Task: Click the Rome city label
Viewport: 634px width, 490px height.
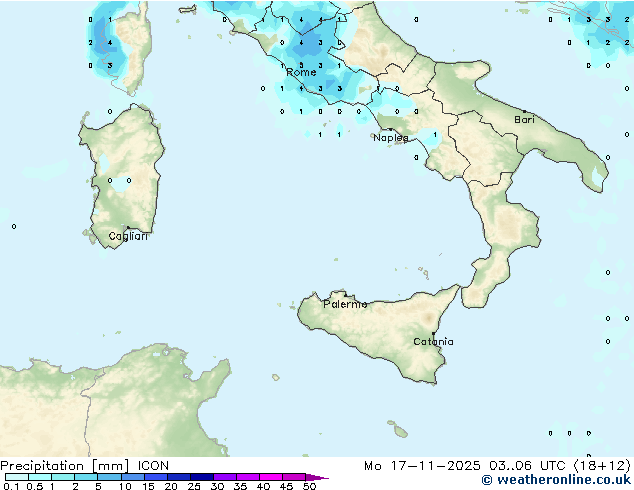Action: point(301,72)
